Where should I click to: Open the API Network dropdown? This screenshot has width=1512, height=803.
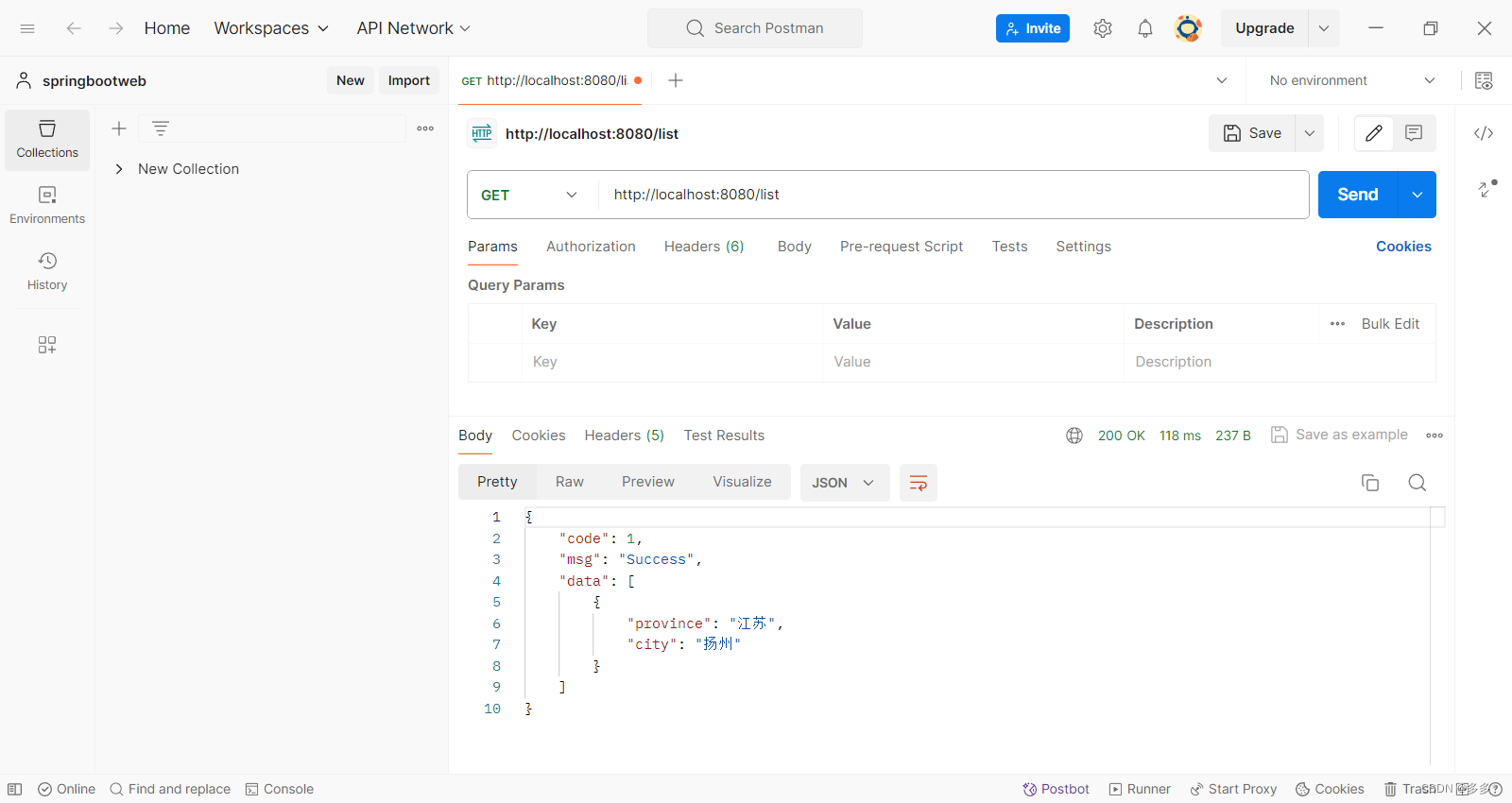414,28
